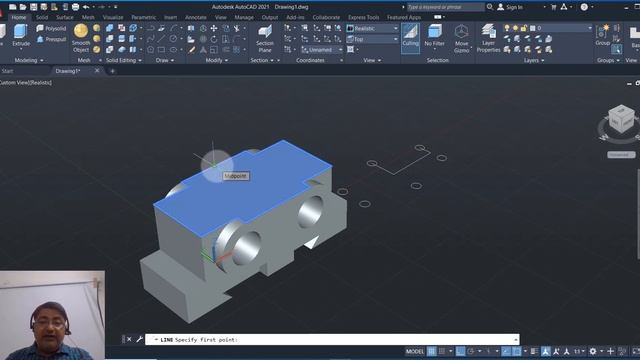
Task: Click the Sign In button
Action: pos(510,7)
